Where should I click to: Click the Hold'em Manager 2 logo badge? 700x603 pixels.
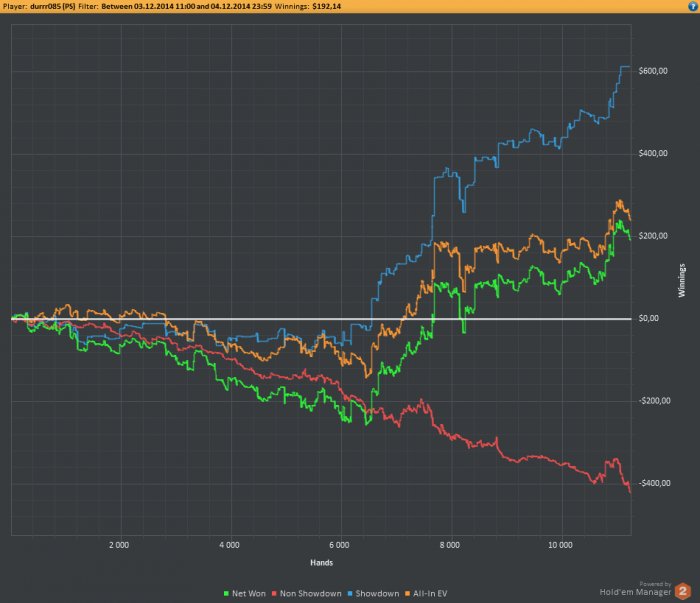point(682,591)
